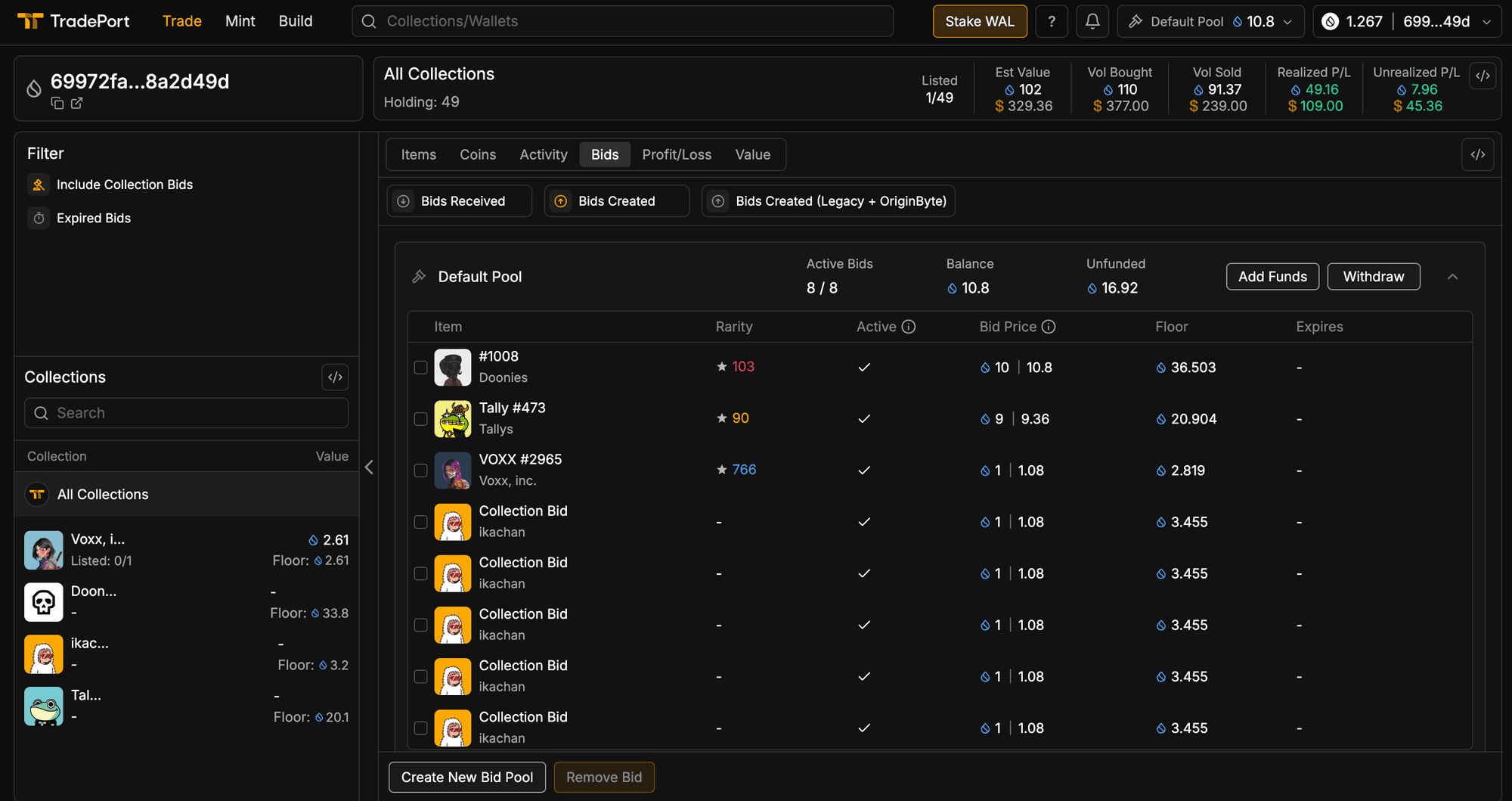Copy the wallet address with copy icon

[x=57, y=104]
